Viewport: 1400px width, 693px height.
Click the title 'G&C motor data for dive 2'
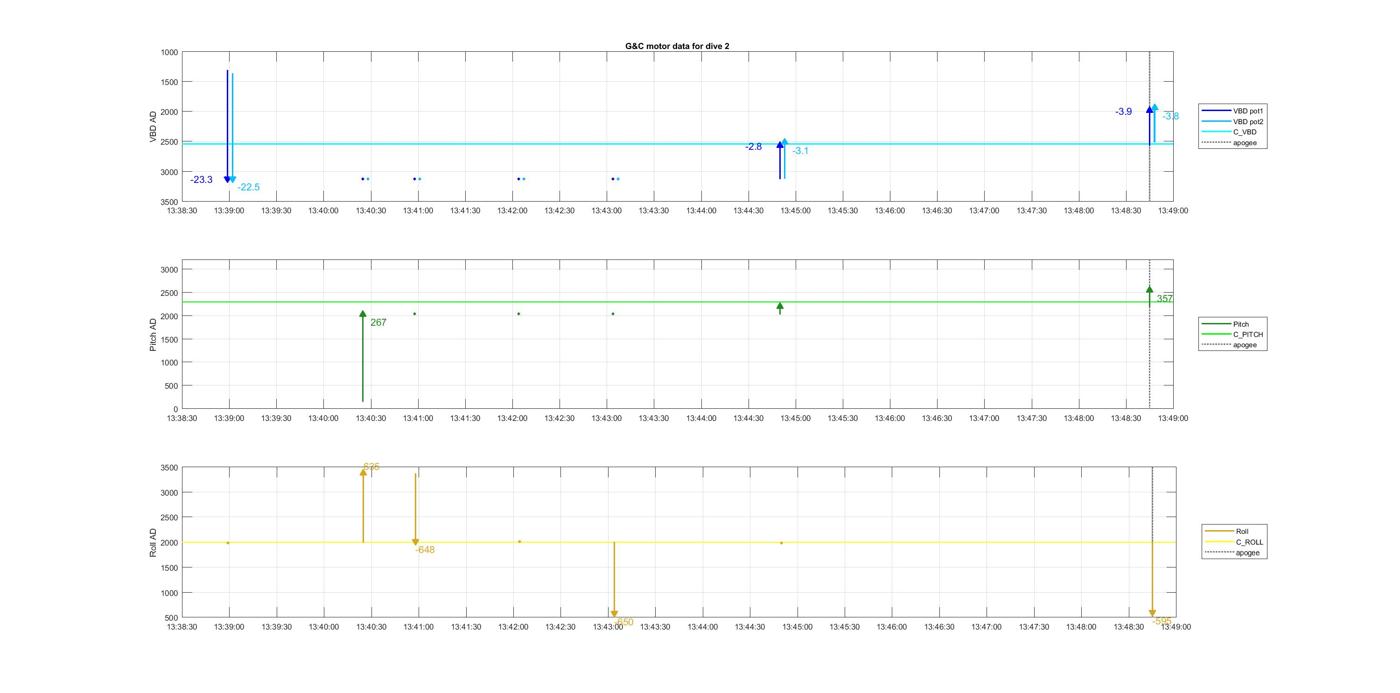tap(677, 46)
